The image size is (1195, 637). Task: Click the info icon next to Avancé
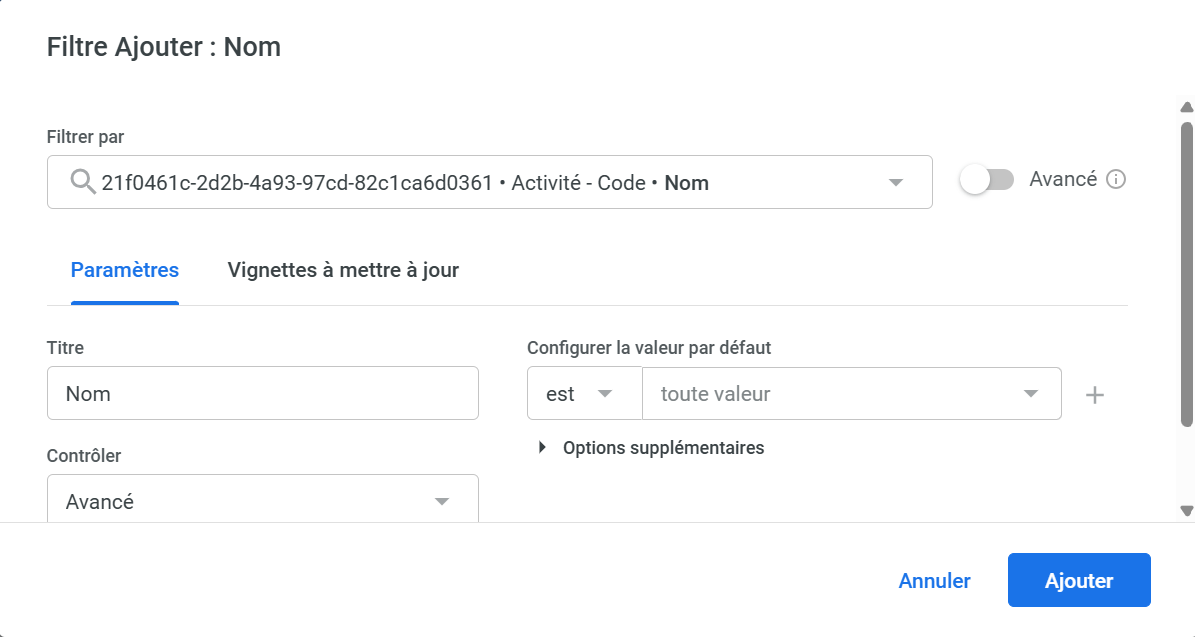(1117, 180)
